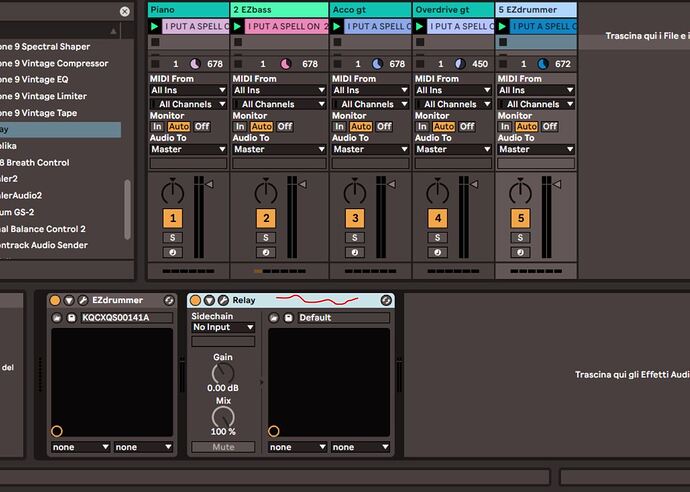
Task: Arm the Acco gt track for recording
Action: click(355, 253)
